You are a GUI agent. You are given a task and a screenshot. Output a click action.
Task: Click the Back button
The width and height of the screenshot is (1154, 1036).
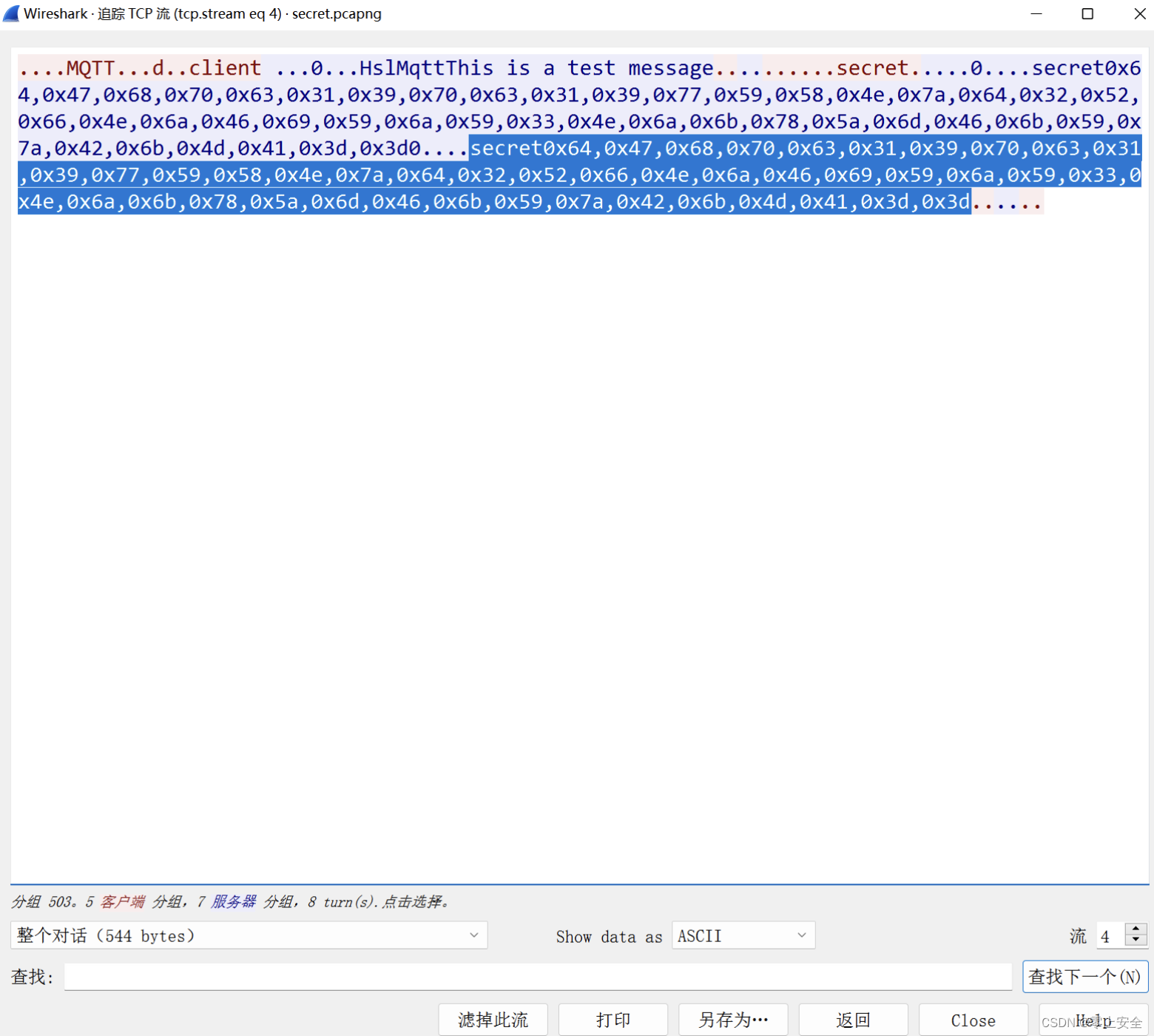pyautogui.click(x=853, y=1020)
